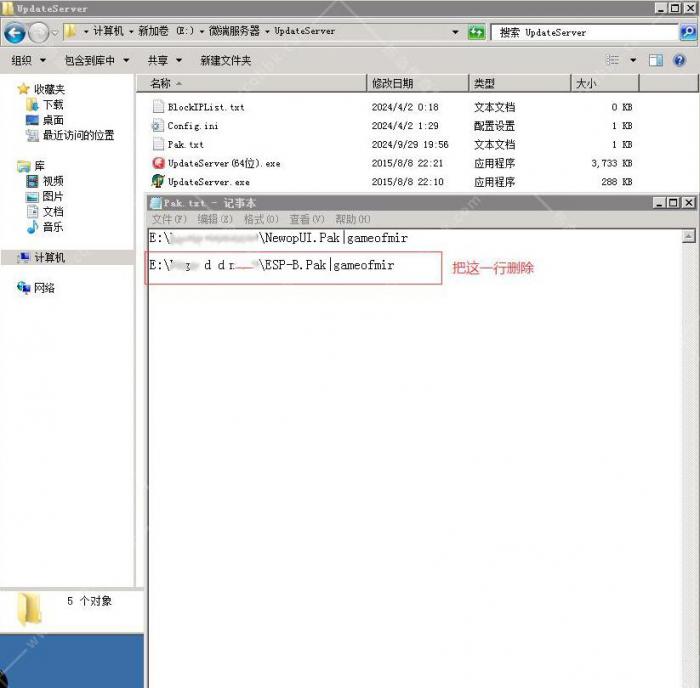Click the 新建文件夹 button
Screen dimensions: 700x688
(224, 60)
